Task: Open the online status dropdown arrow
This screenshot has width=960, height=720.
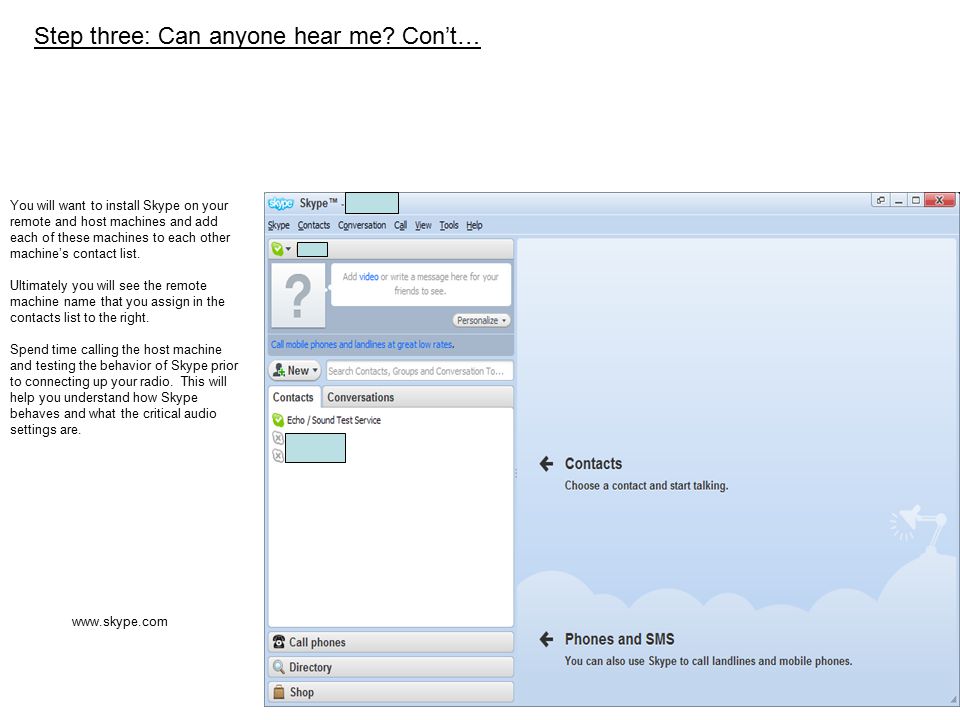Action: click(x=288, y=249)
